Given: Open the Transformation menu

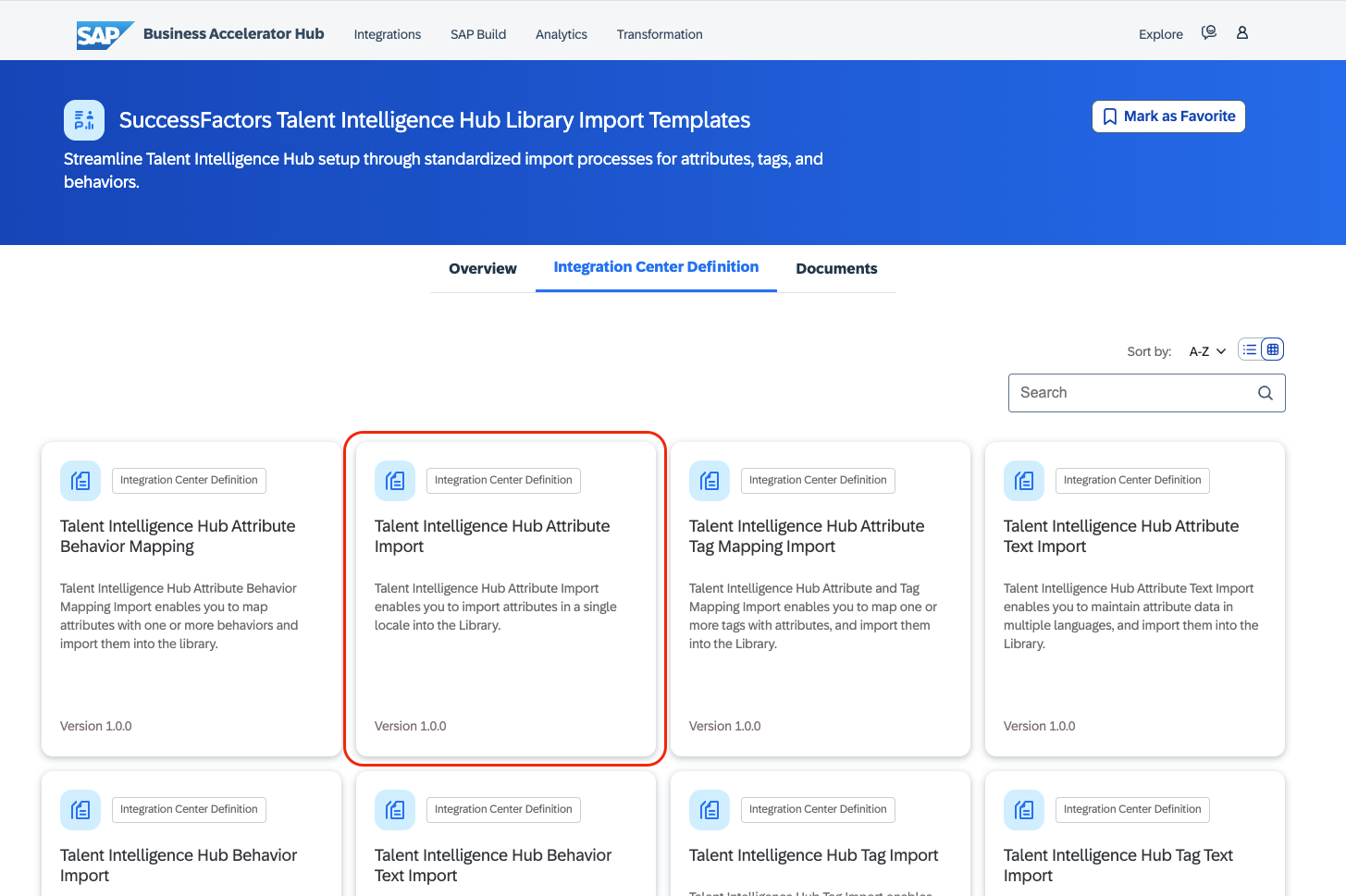Looking at the screenshot, I should click(660, 35).
